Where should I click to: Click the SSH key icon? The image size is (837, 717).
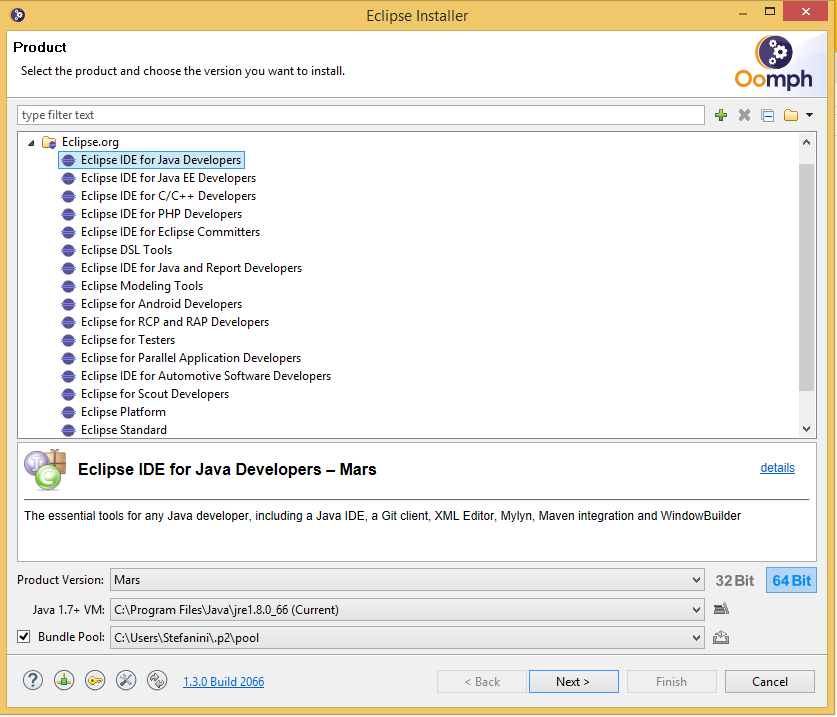95,681
